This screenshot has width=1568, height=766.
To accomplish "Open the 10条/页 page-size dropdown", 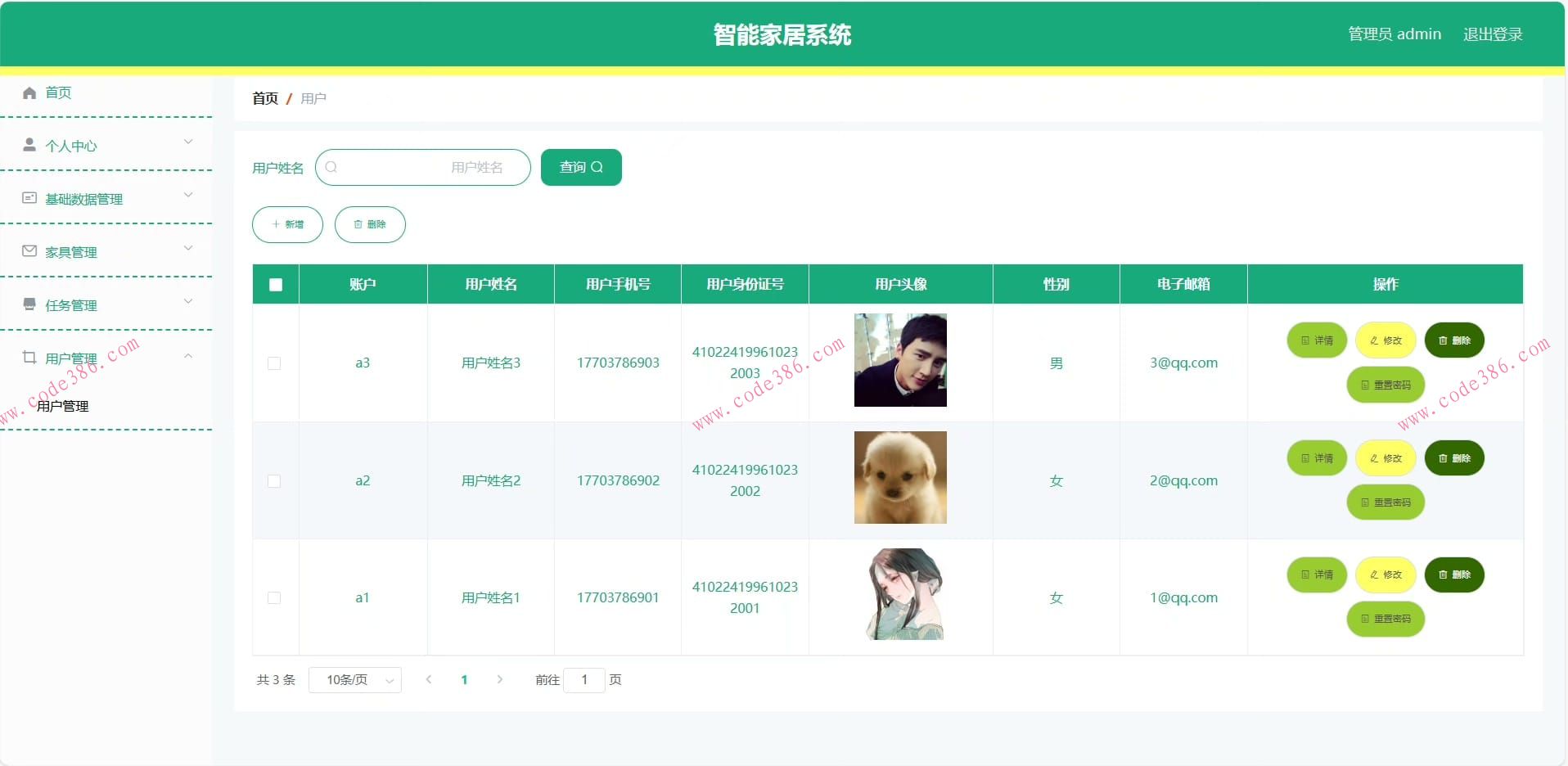I will [x=355, y=680].
